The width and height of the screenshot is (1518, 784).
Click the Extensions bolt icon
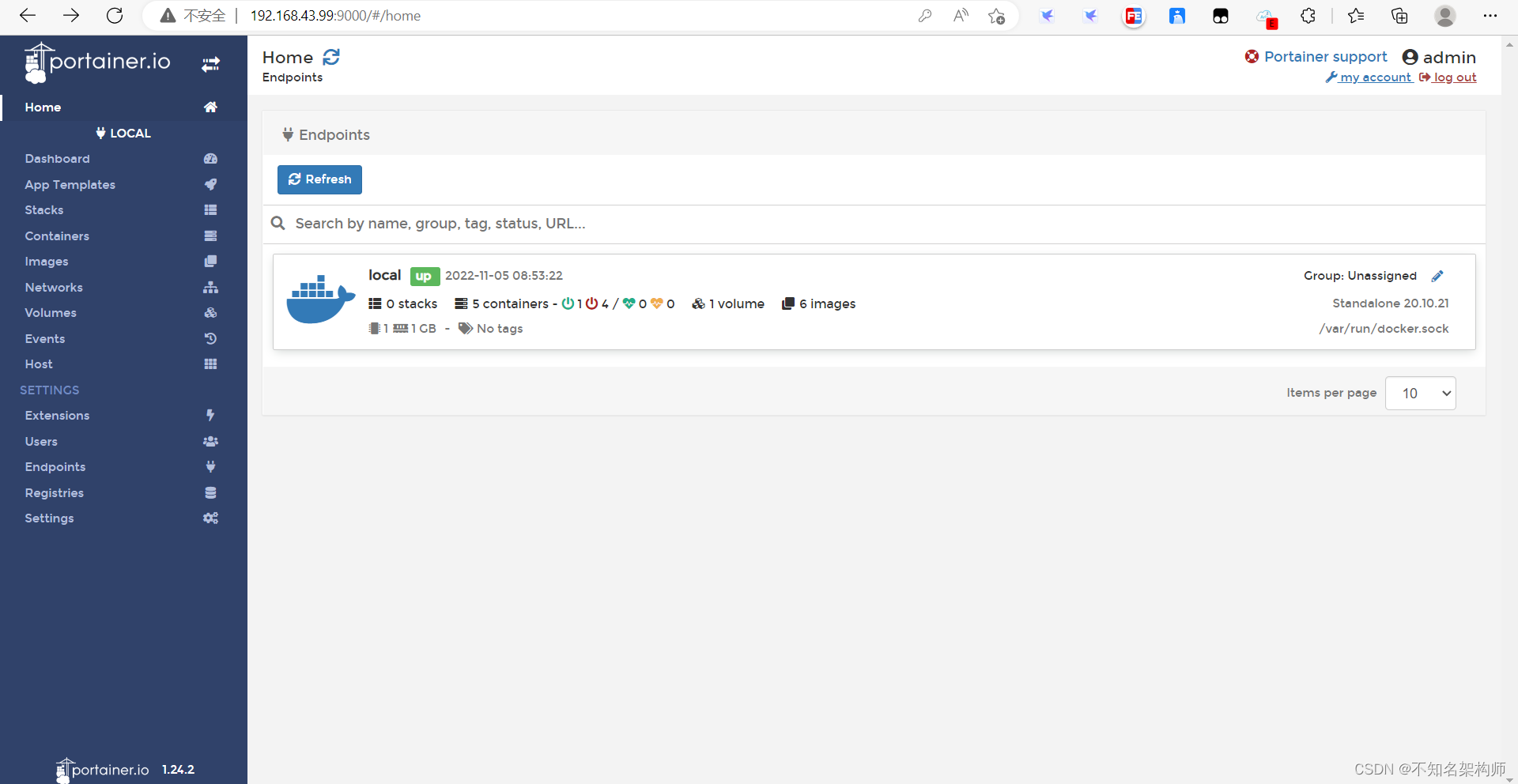tap(210, 415)
